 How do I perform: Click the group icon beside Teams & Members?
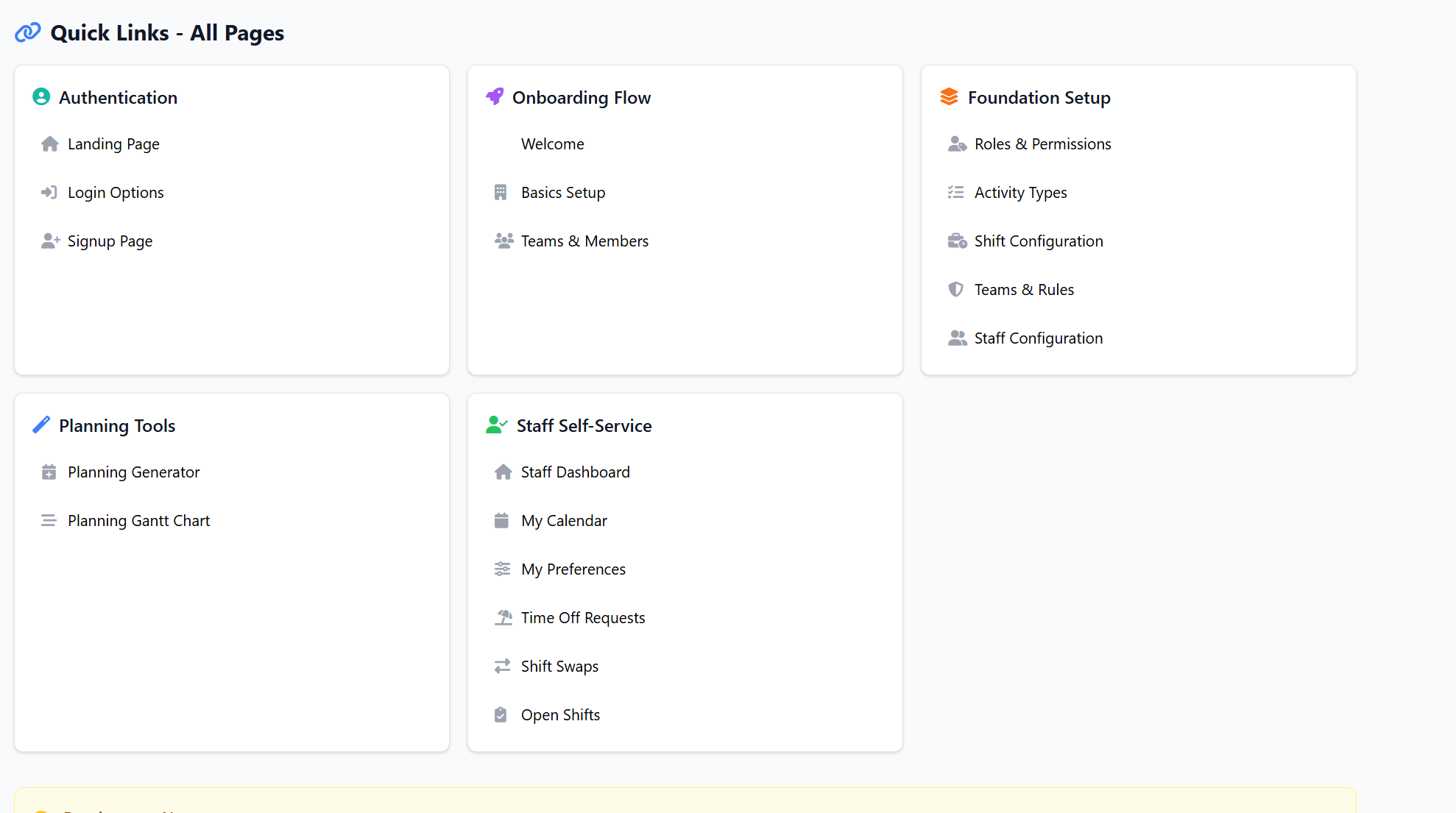[503, 241]
